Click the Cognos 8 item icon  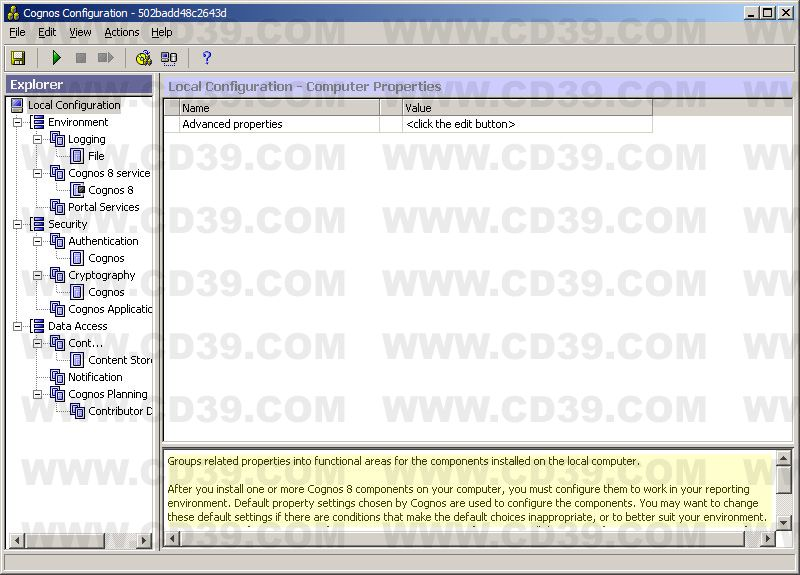(78, 190)
